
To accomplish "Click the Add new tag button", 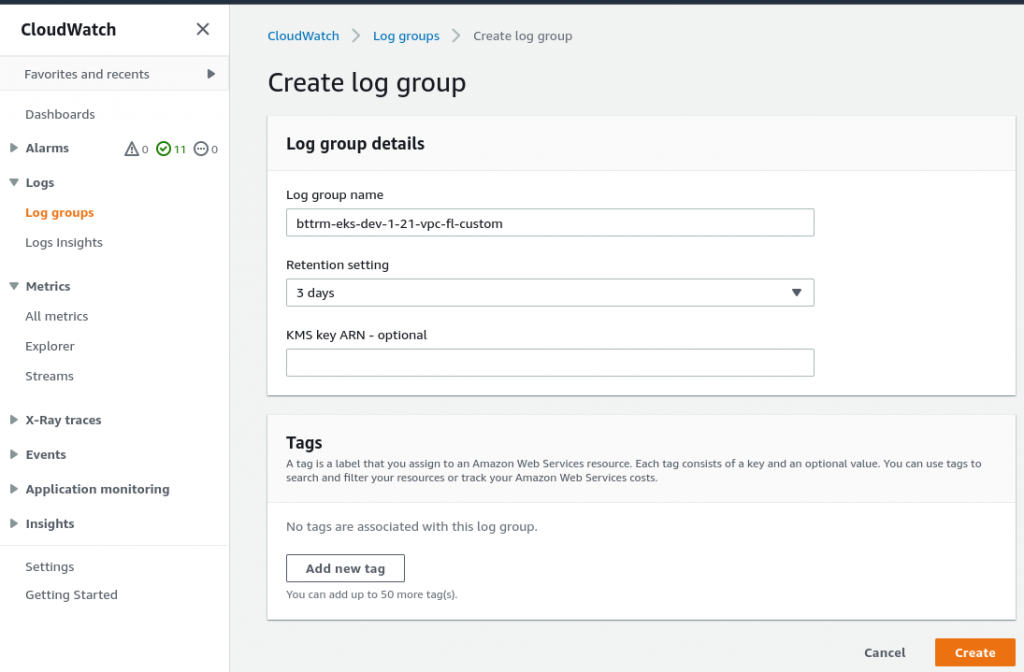I will coord(345,567).
